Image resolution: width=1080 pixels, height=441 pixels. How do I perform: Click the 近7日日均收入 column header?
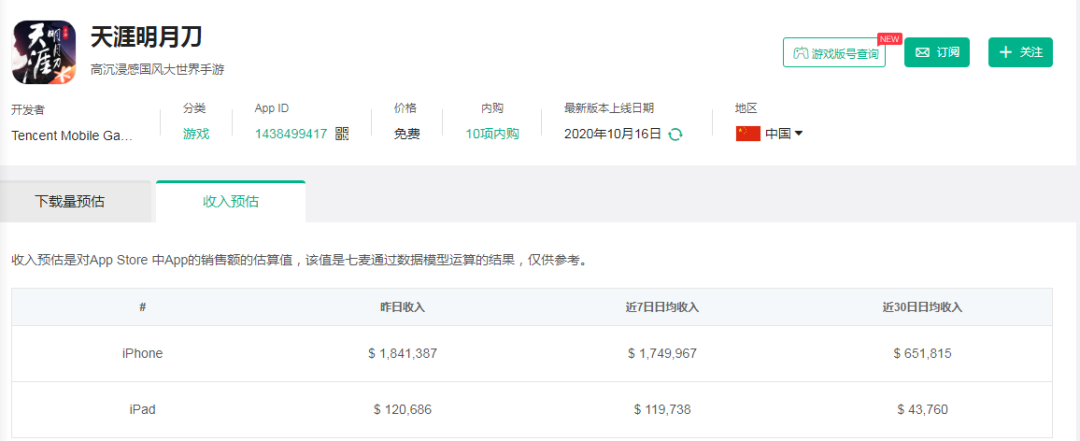662,307
